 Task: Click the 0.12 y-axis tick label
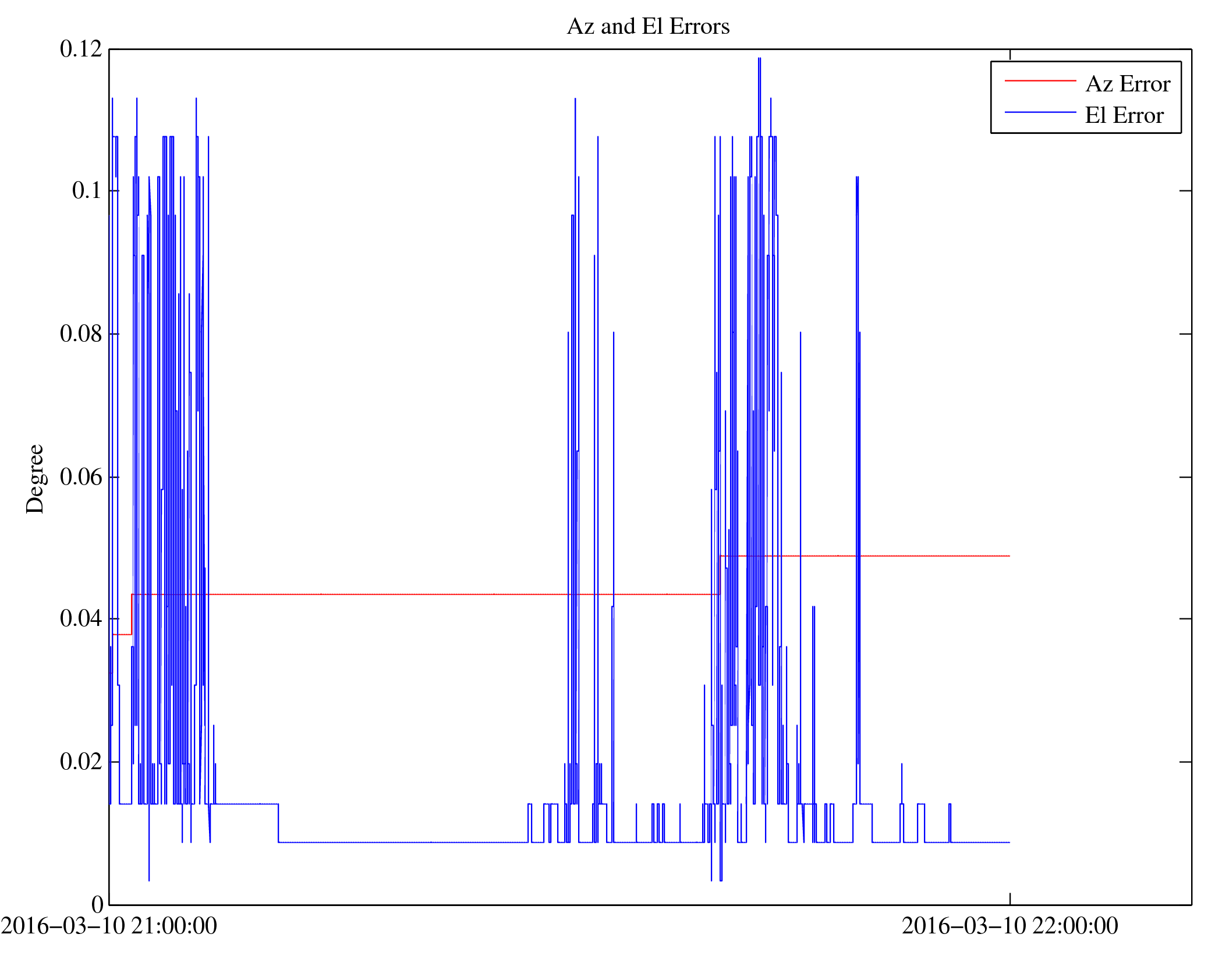pyautogui.click(x=81, y=49)
